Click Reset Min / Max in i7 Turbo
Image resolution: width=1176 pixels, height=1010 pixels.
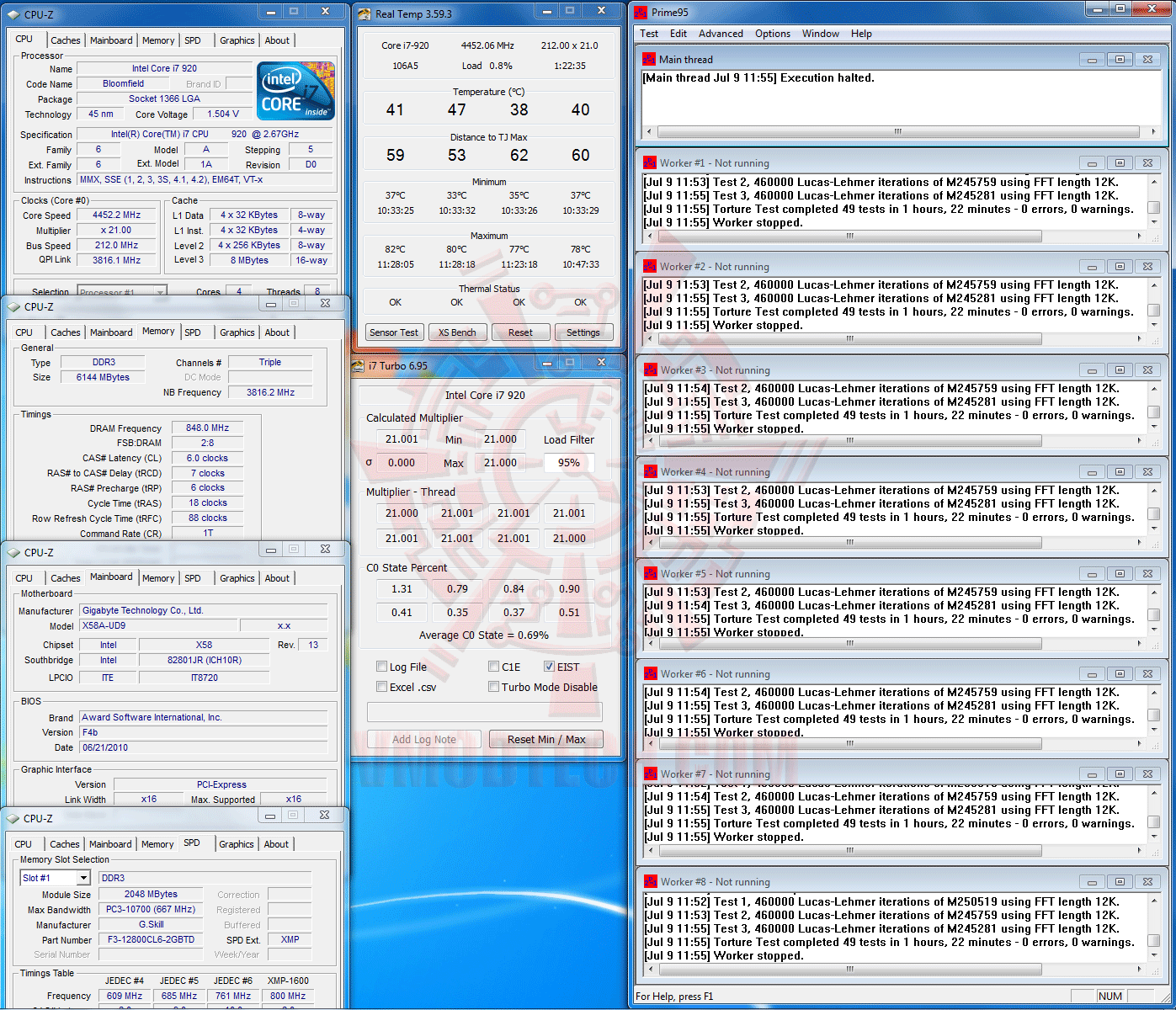tap(546, 740)
